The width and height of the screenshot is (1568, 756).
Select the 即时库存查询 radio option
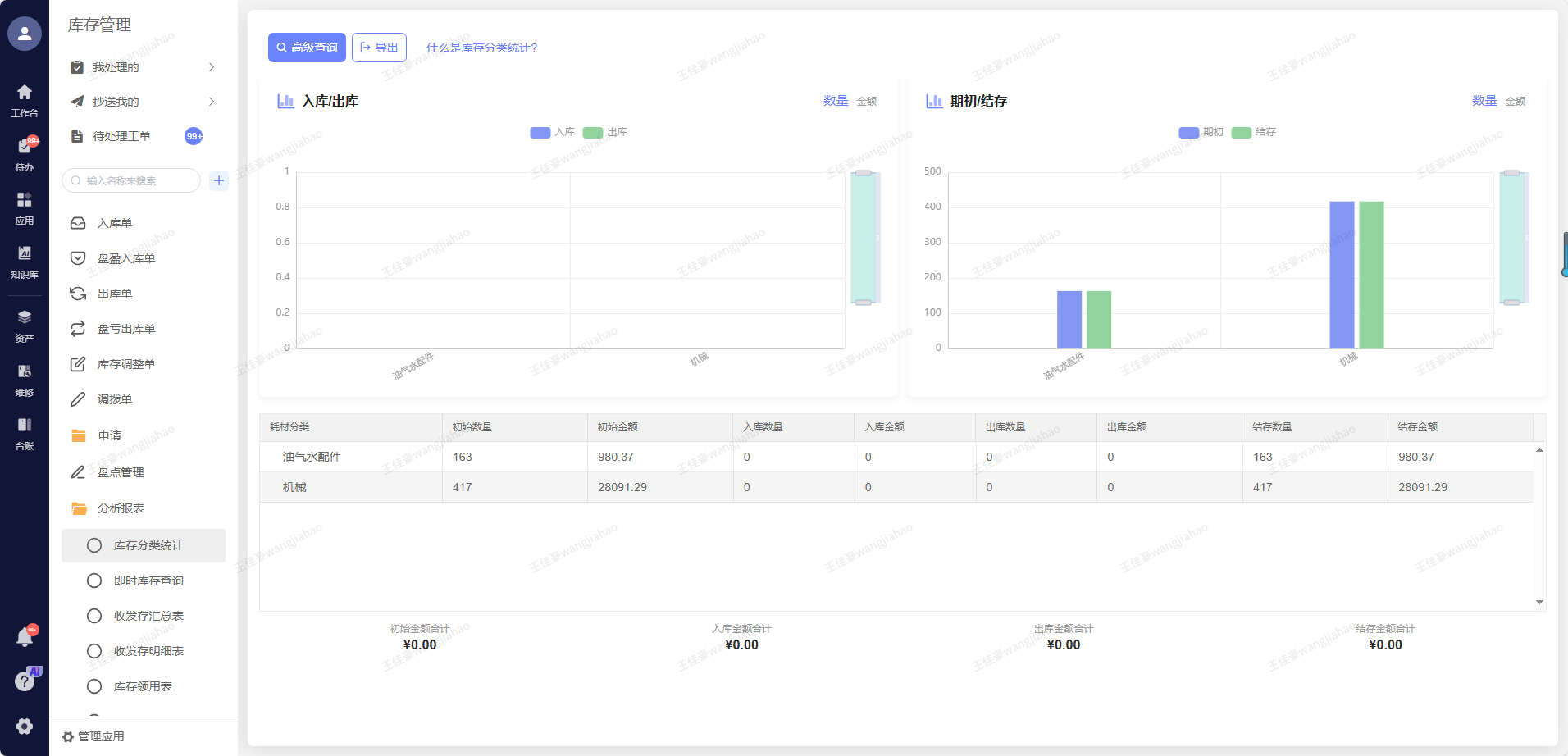tap(94, 581)
